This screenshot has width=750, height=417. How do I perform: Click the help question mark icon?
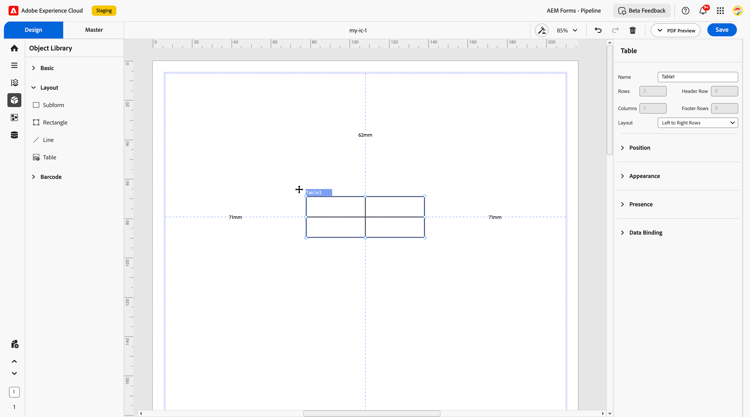click(x=685, y=11)
